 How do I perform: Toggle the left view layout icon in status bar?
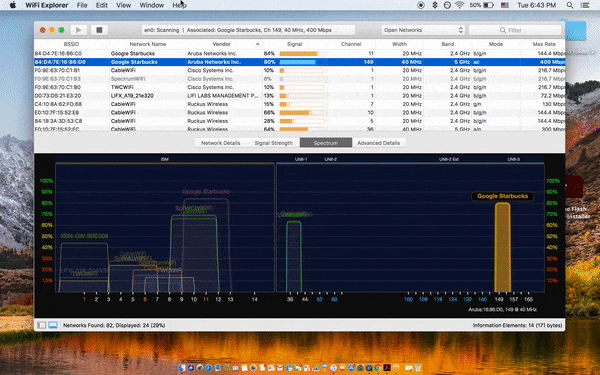pyautogui.click(x=42, y=325)
